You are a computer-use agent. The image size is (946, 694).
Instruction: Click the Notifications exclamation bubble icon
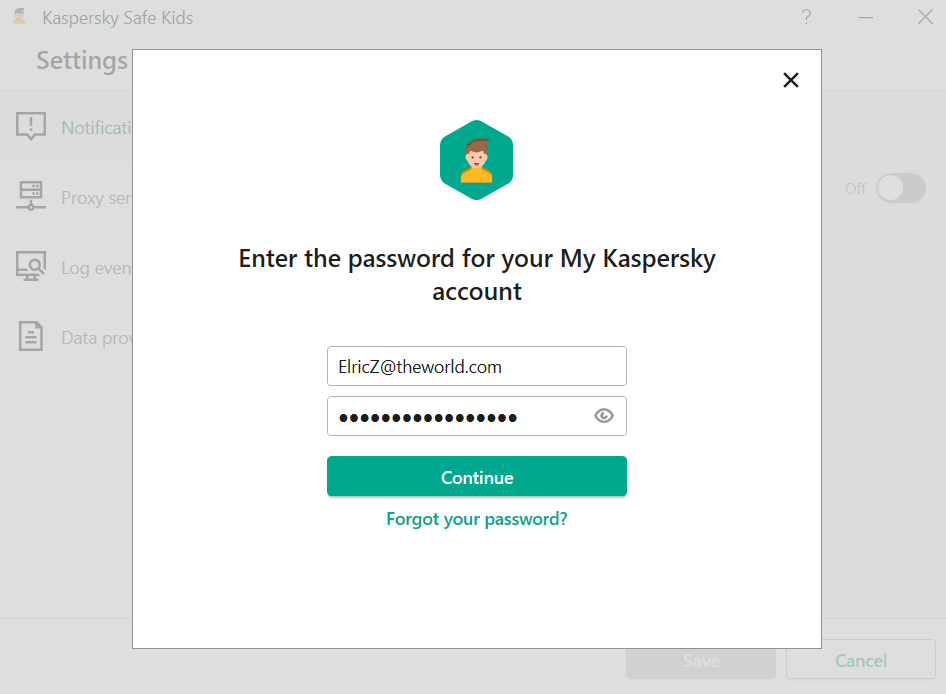click(x=32, y=127)
